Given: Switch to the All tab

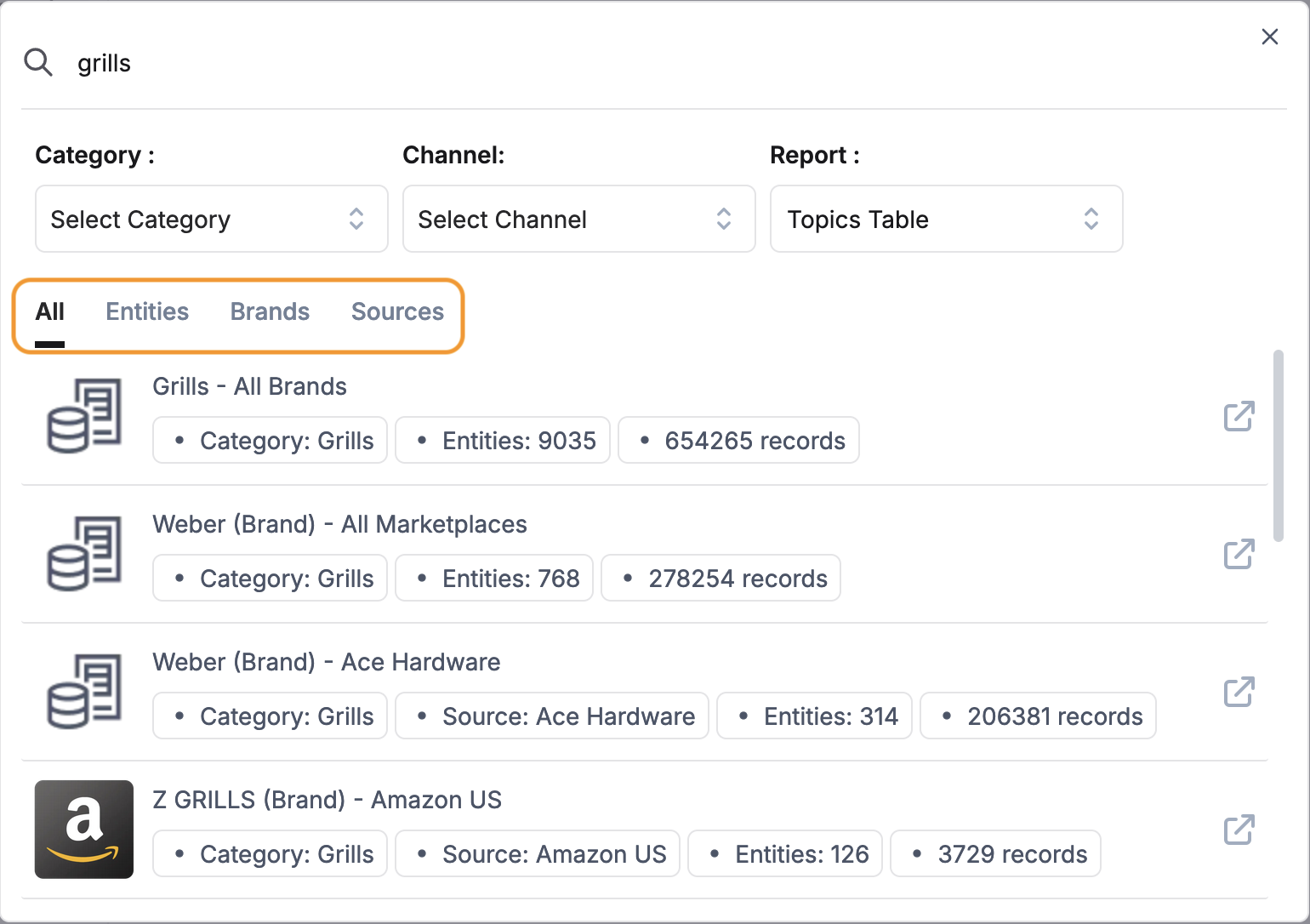Looking at the screenshot, I should click(x=50, y=311).
